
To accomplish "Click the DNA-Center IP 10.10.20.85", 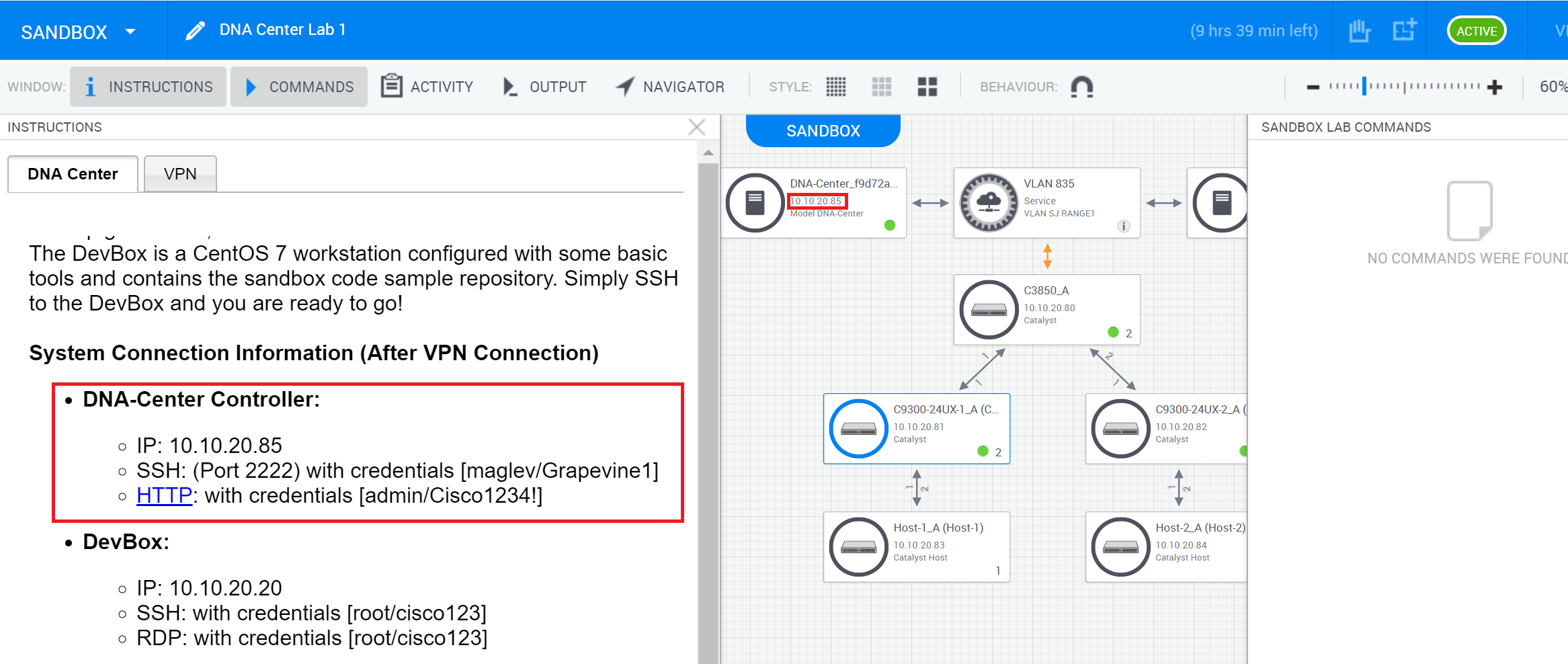I will pos(817,201).
